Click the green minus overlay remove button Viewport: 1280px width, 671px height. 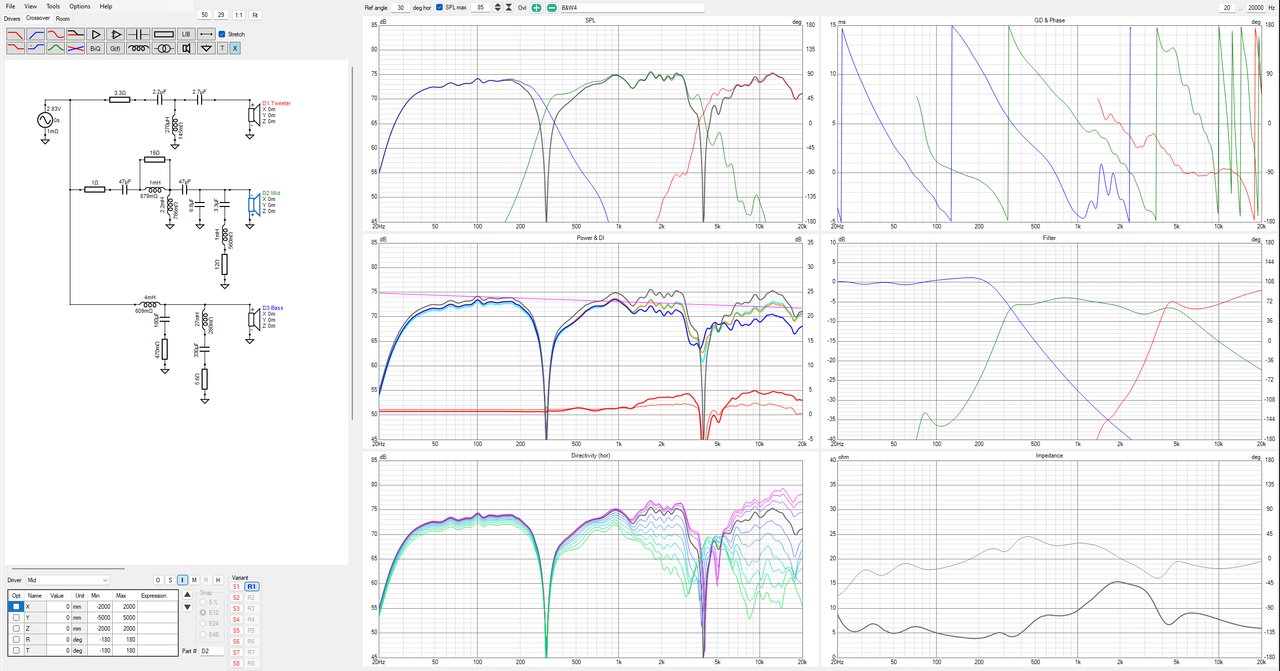551,8
